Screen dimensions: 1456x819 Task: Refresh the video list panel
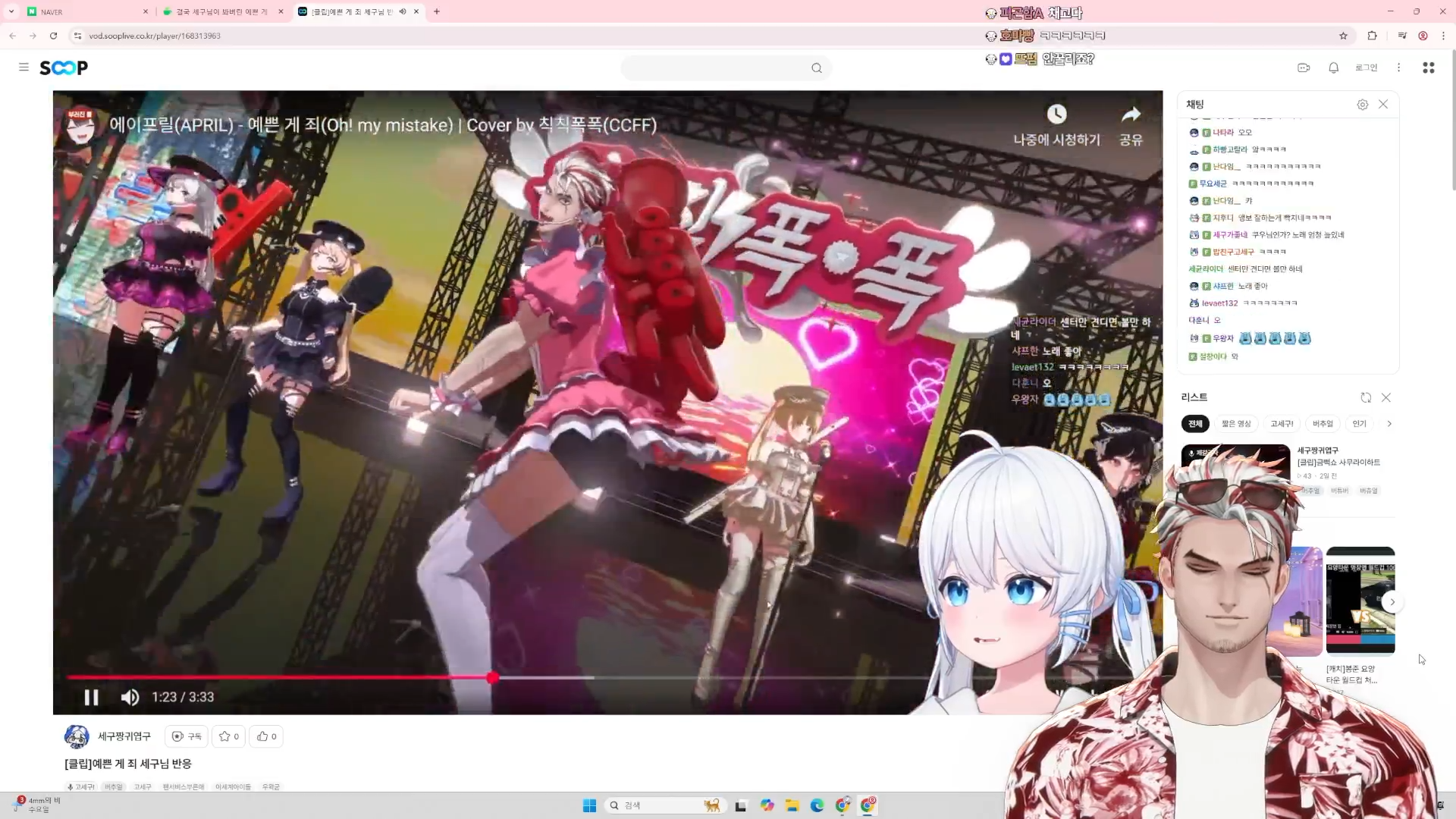click(1365, 397)
